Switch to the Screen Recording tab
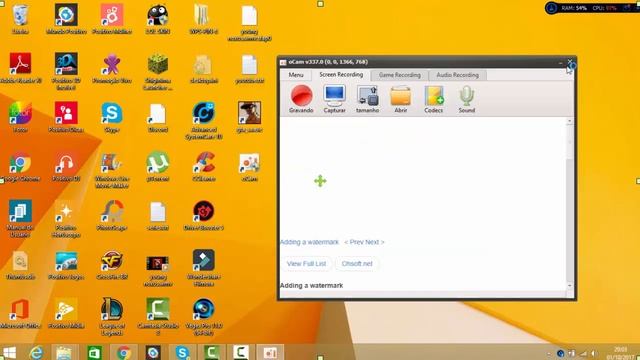Viewport: 640px width, 360px height. click(x=341, y=75)
